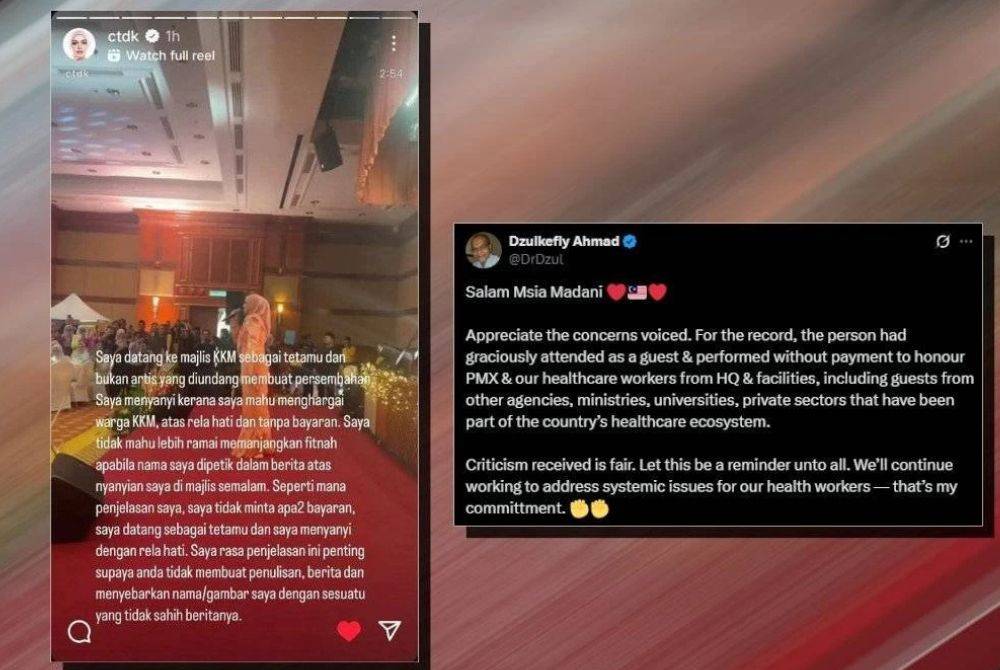Click the 2:54 reel duration label
1000x670 pixels.
(x=391, y=74)
